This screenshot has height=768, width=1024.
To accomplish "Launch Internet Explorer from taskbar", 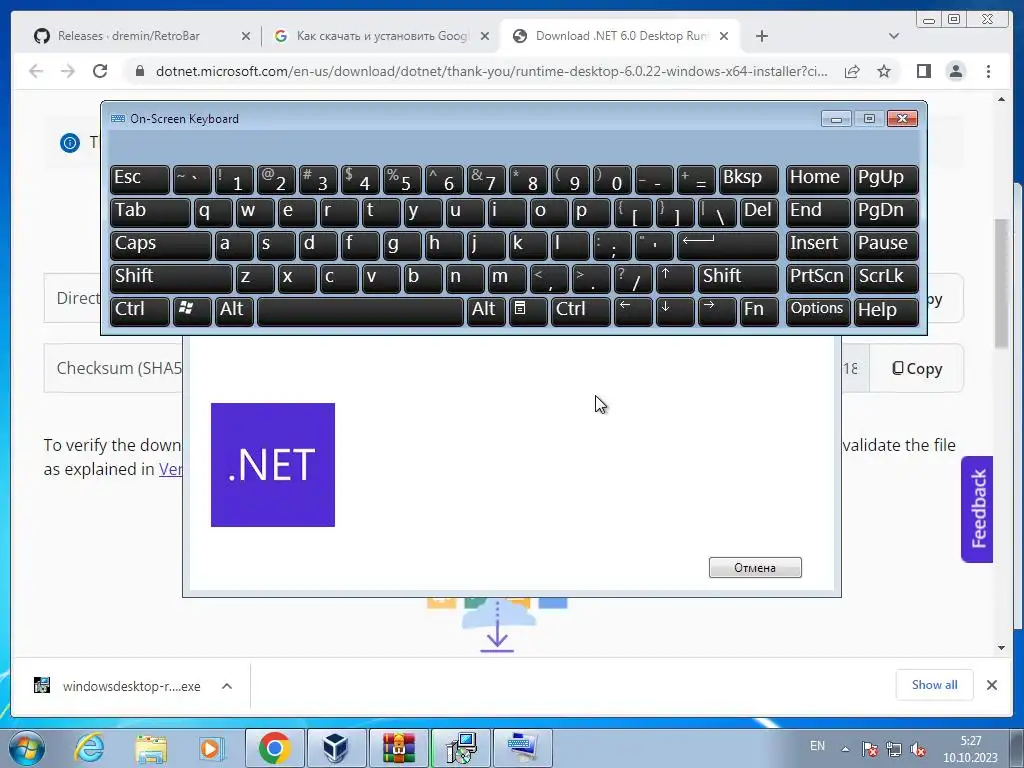I will [x=89, y=748].
